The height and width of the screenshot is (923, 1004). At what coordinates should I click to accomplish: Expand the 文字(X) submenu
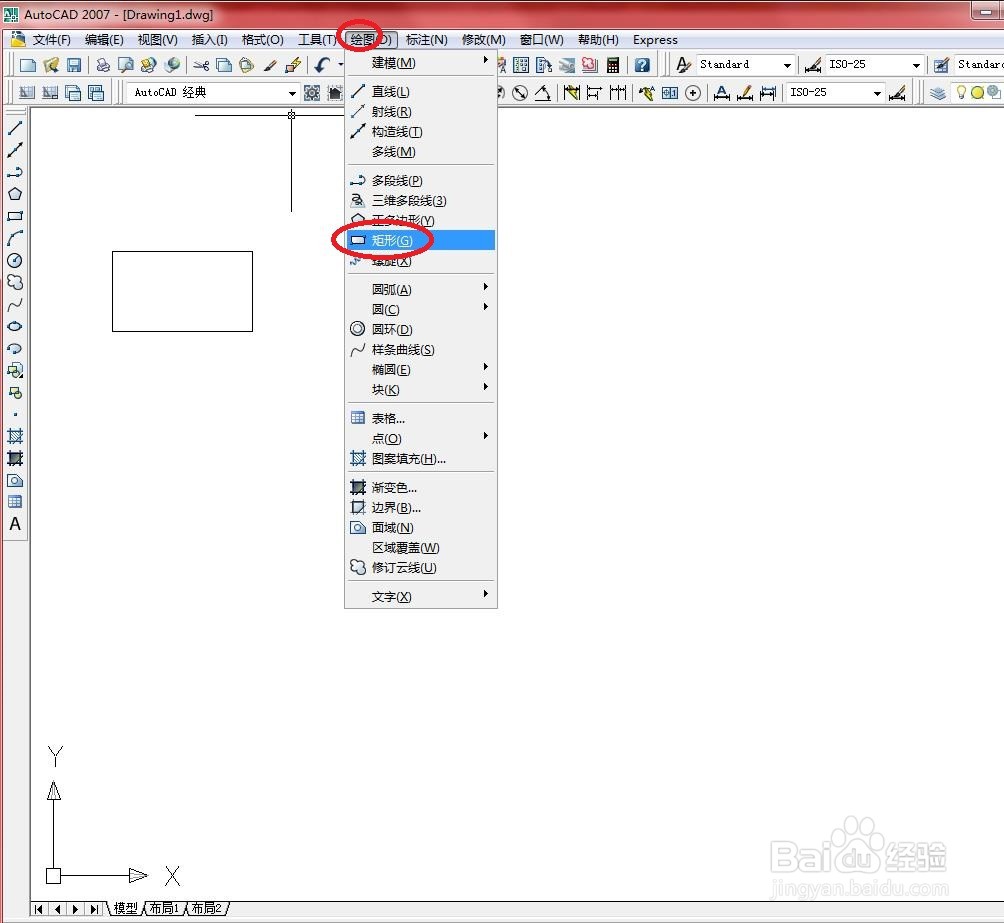coord(421,596)
